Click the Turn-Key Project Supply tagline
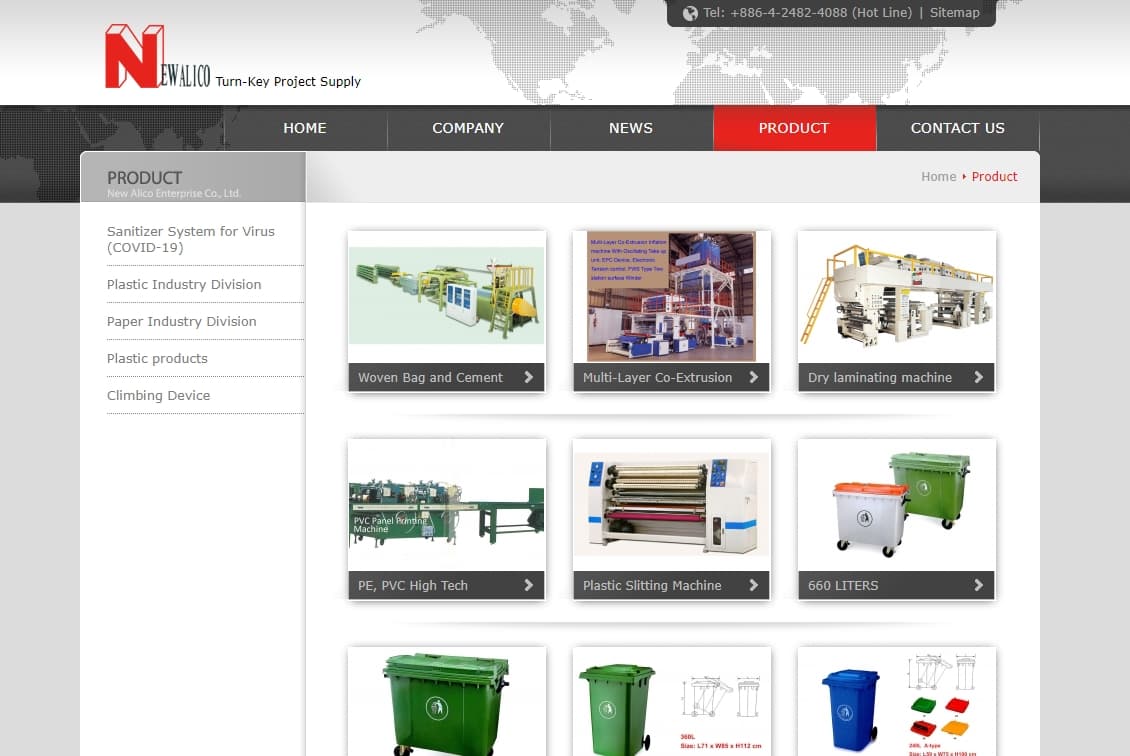 (x=288, y=81)
